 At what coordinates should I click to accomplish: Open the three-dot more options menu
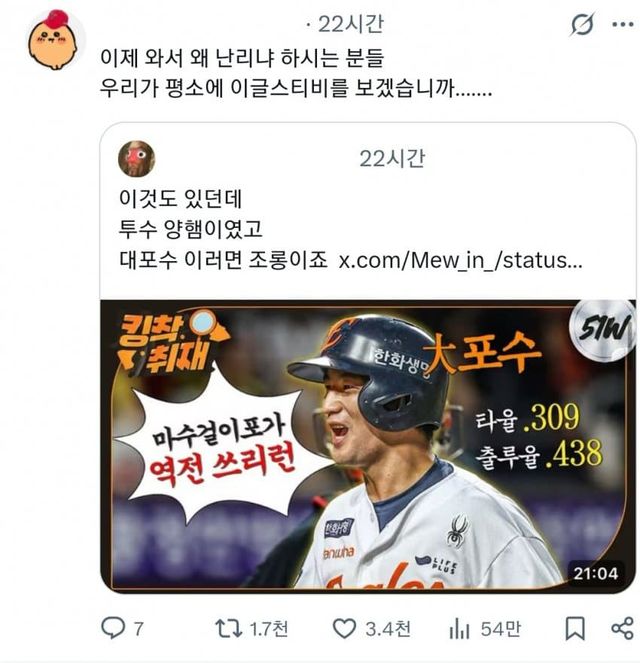tap(623, 24)
